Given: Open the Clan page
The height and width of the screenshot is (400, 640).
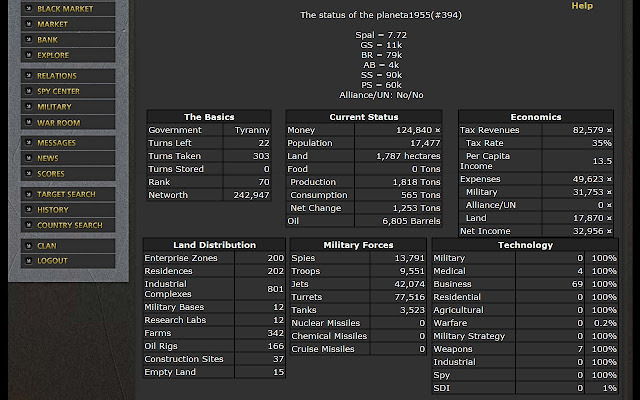Looking at the screenshot, I should 68,246.
